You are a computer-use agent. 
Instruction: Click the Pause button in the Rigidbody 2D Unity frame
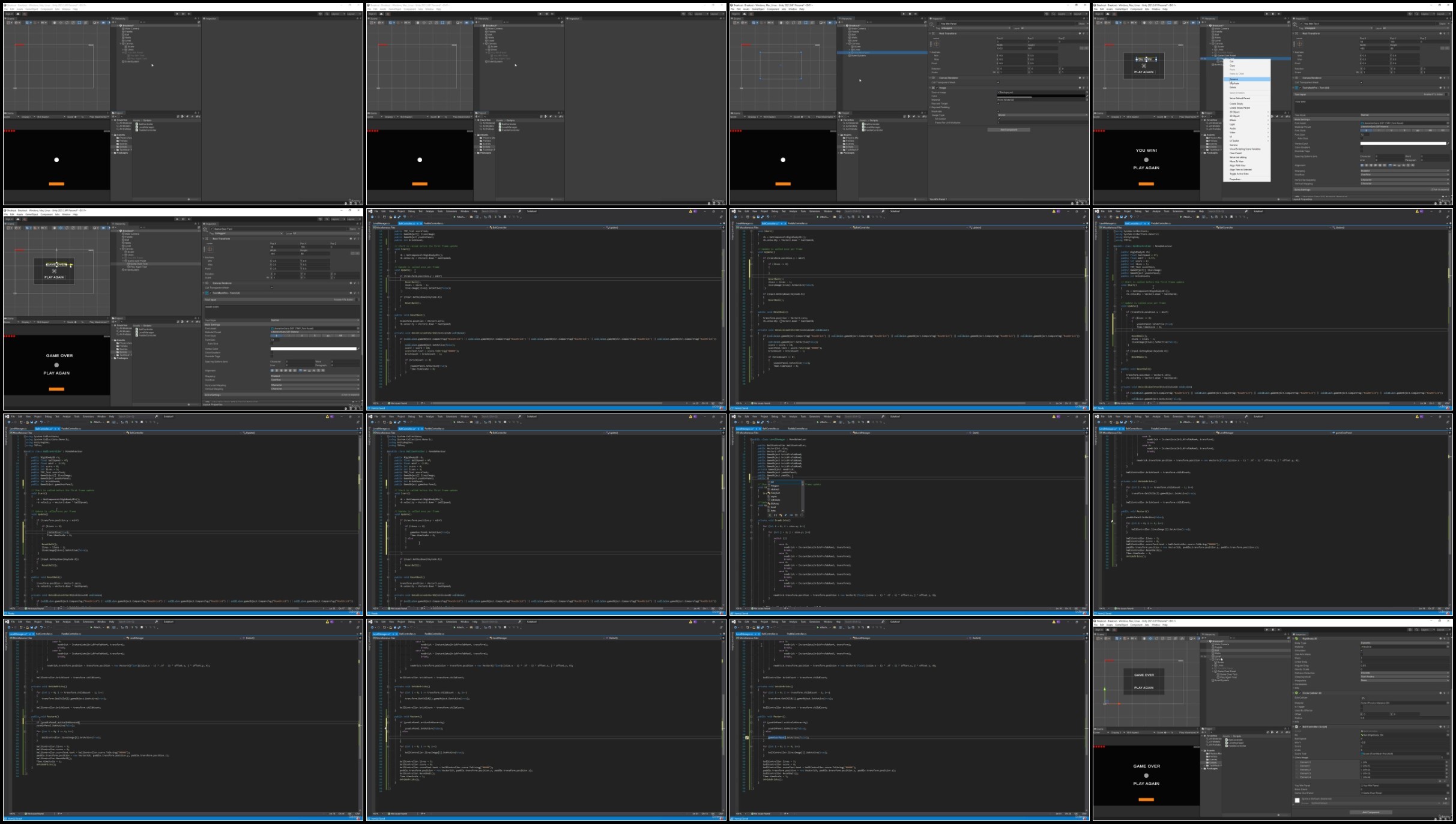[1273, 630]
